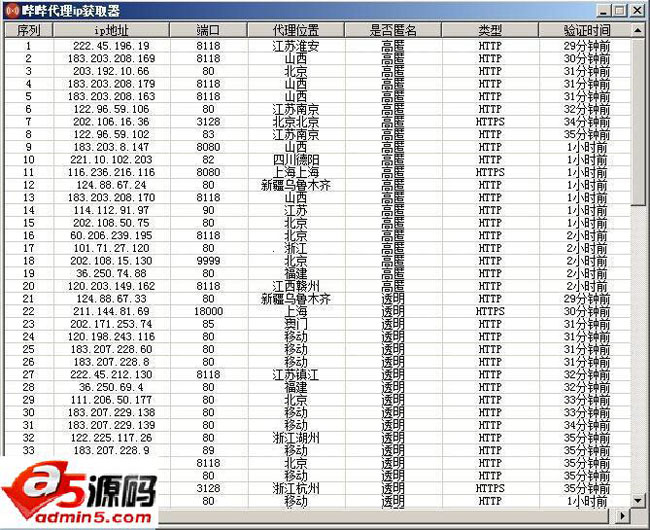Select IP 60.206.239.195
Viewport: 650px width, 530px height.
pos(111,235)
